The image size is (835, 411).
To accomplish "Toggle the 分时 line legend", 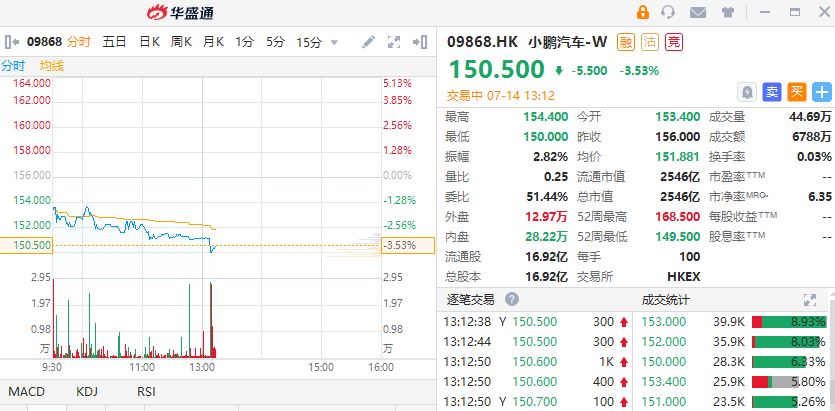I will (x=13, y=65).
